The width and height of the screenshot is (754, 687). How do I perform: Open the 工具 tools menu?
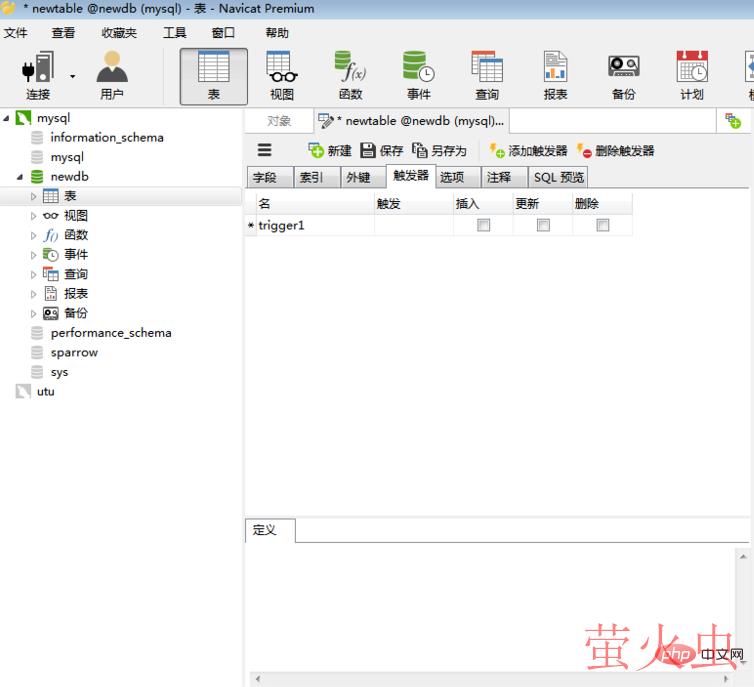coord(175,33)
